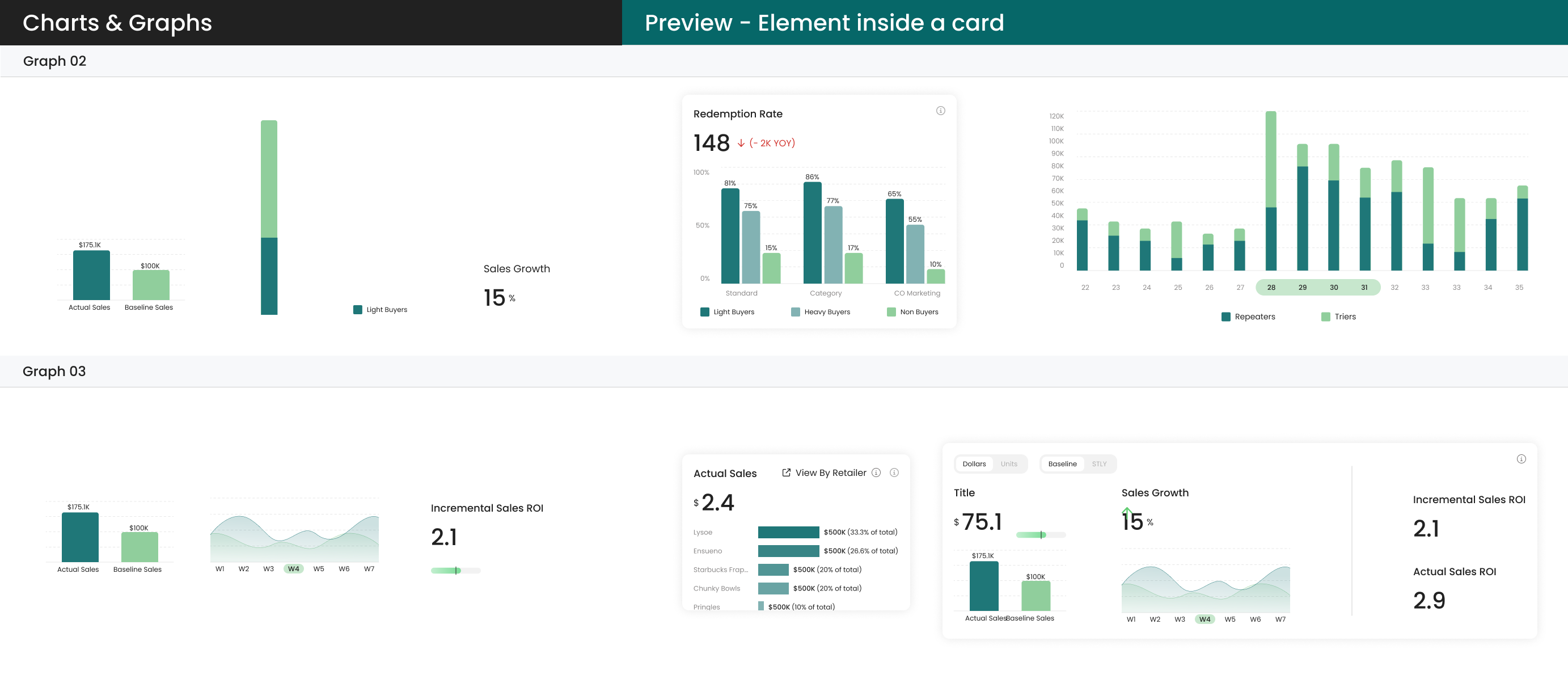
Task: Click the Lysoe bar showing 33.3% of total
Action: [x=788, y=532]
